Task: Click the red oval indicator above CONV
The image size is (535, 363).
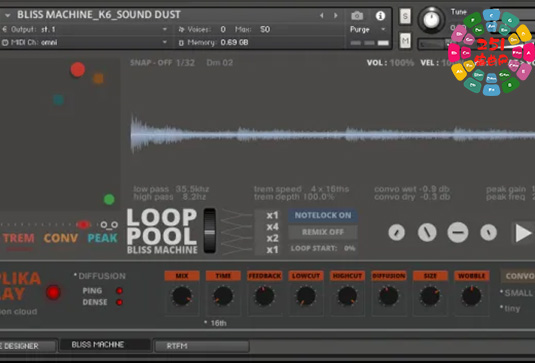Action: click(83, 224)
